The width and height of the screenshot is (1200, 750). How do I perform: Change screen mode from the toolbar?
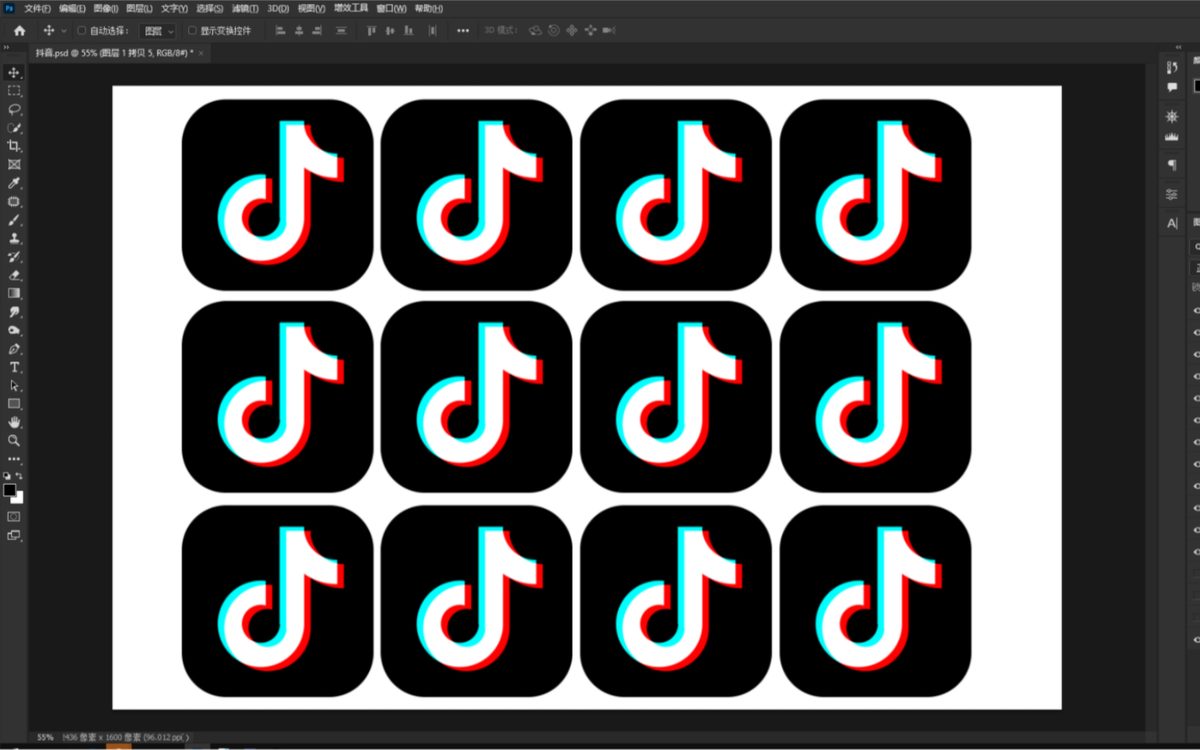coord(14,535)
